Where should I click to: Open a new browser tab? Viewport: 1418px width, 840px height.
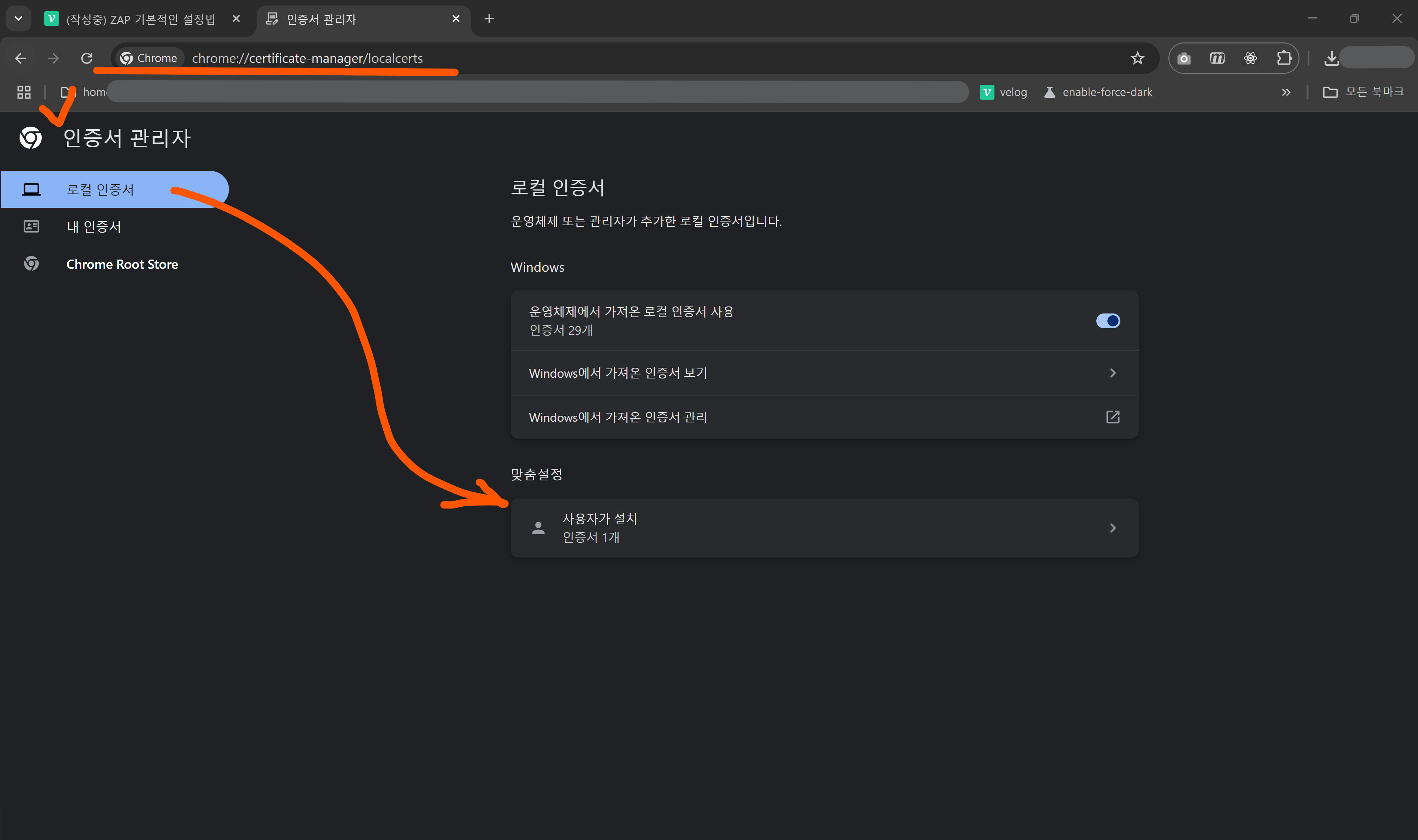(489, 19)
